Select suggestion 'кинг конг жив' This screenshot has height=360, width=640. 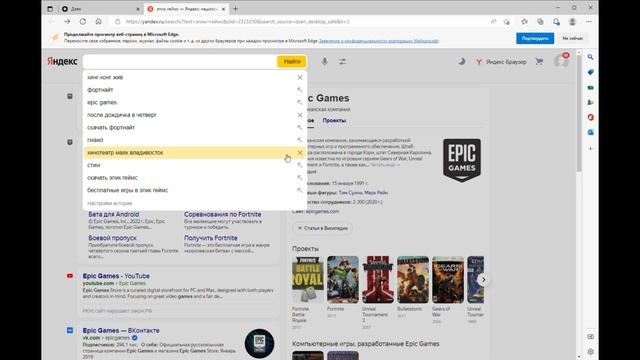(195, 77)
